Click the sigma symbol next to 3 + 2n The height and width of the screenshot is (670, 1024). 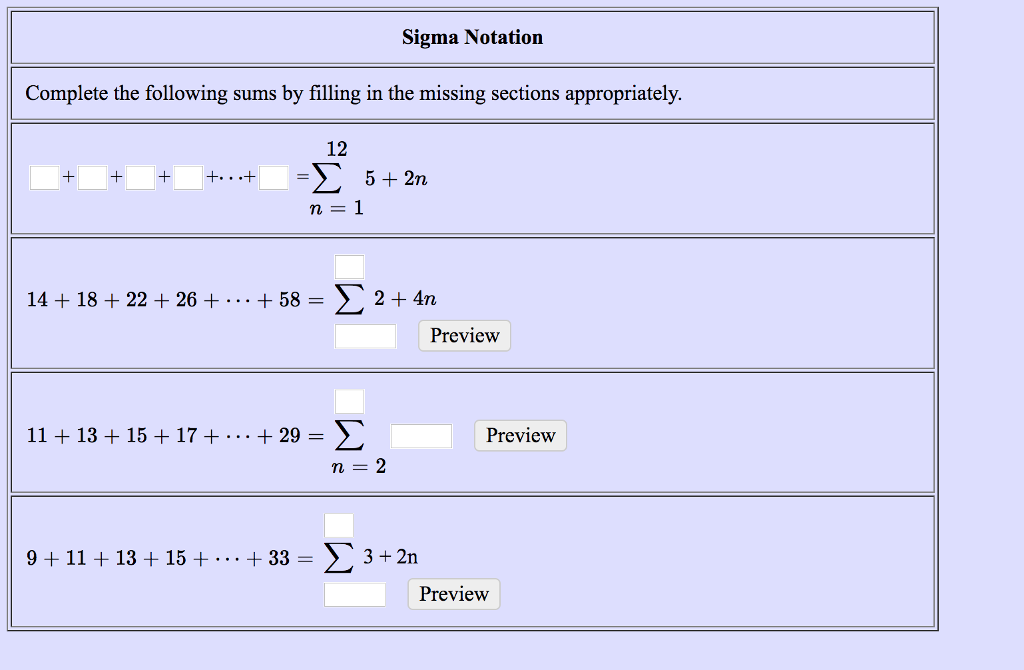click(339, 558)
